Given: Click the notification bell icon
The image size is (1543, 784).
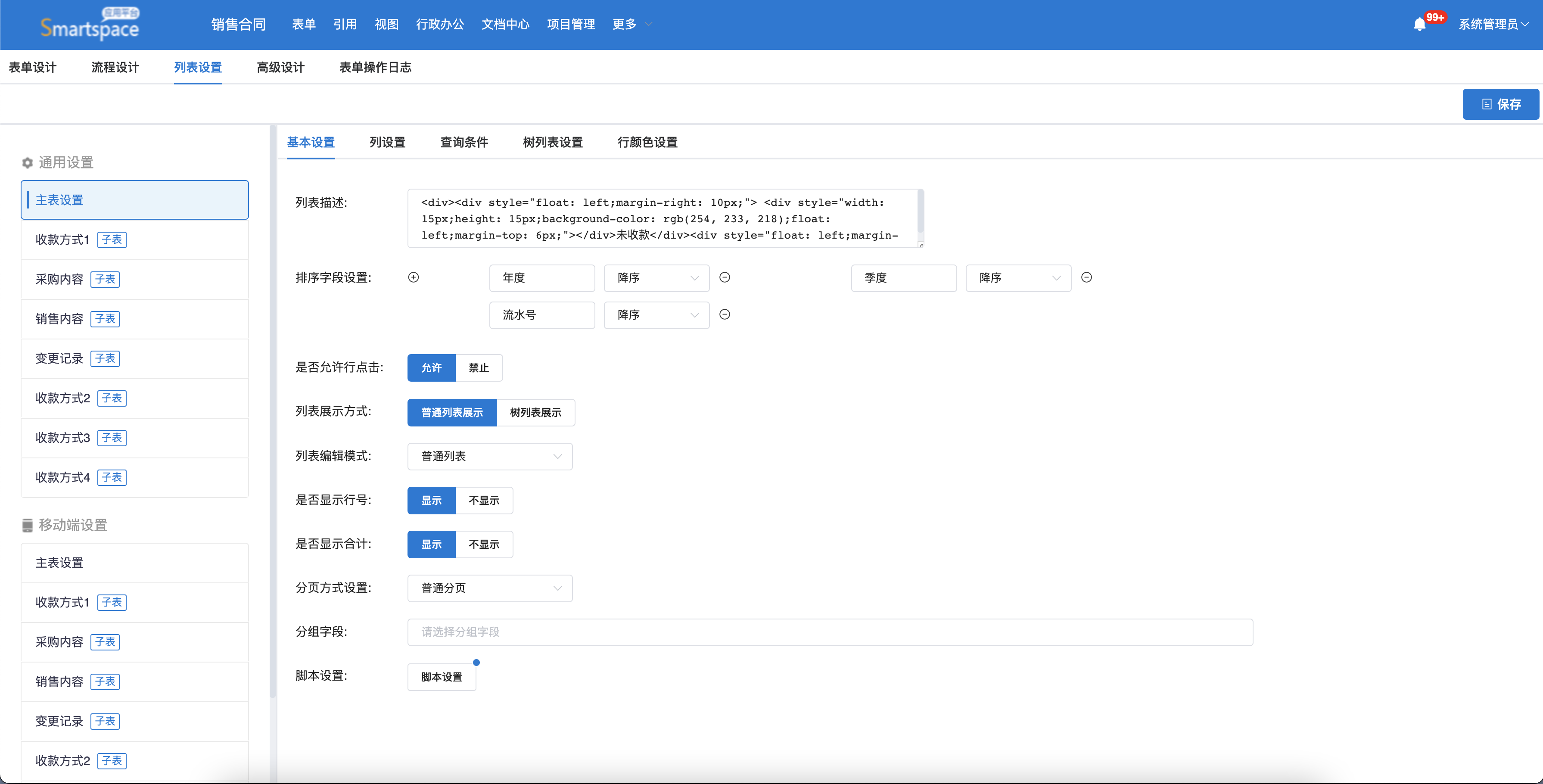Looking at the screenshot, I should click(1419, 25).
